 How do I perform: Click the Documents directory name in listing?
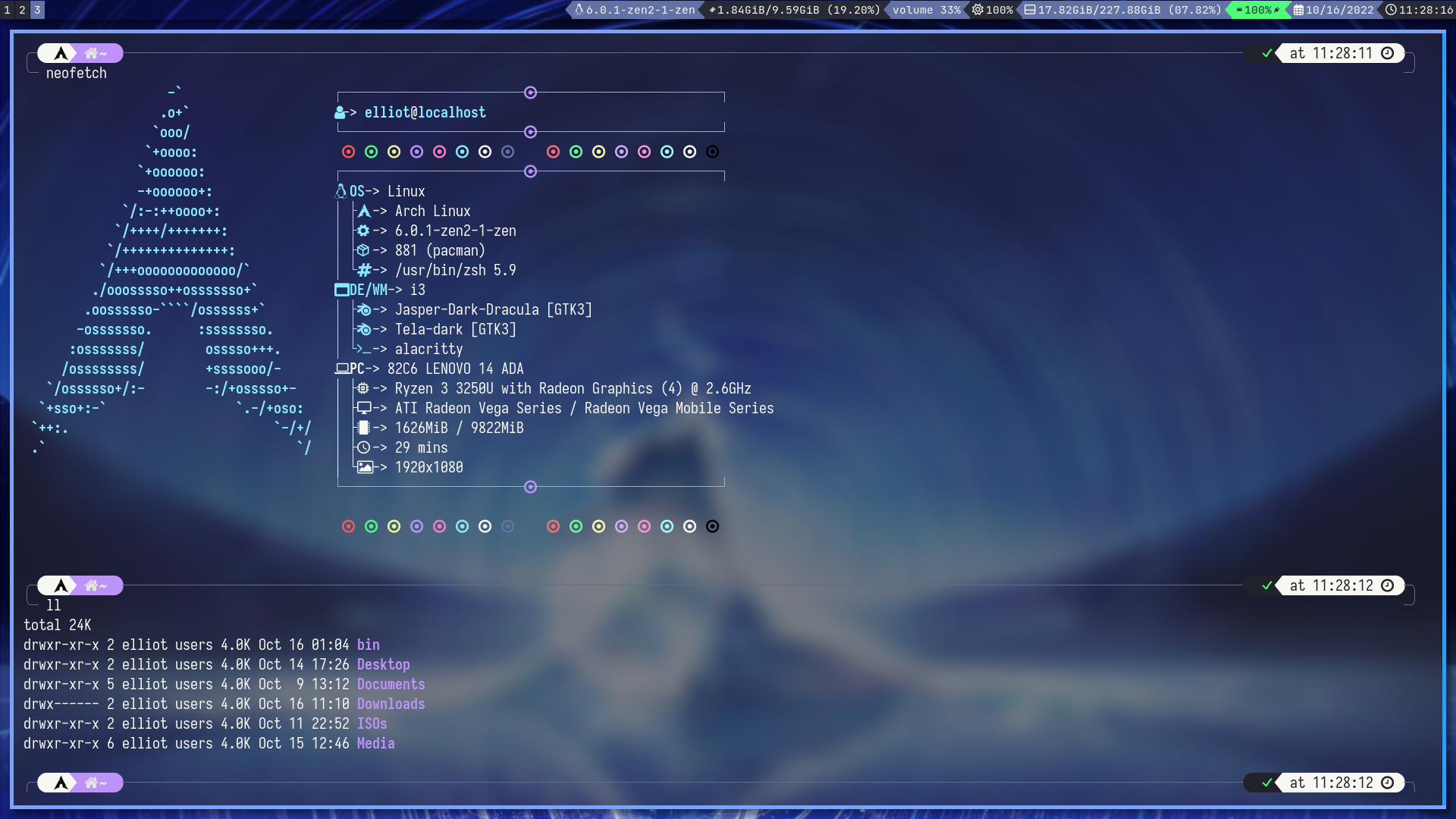(391, 684)
